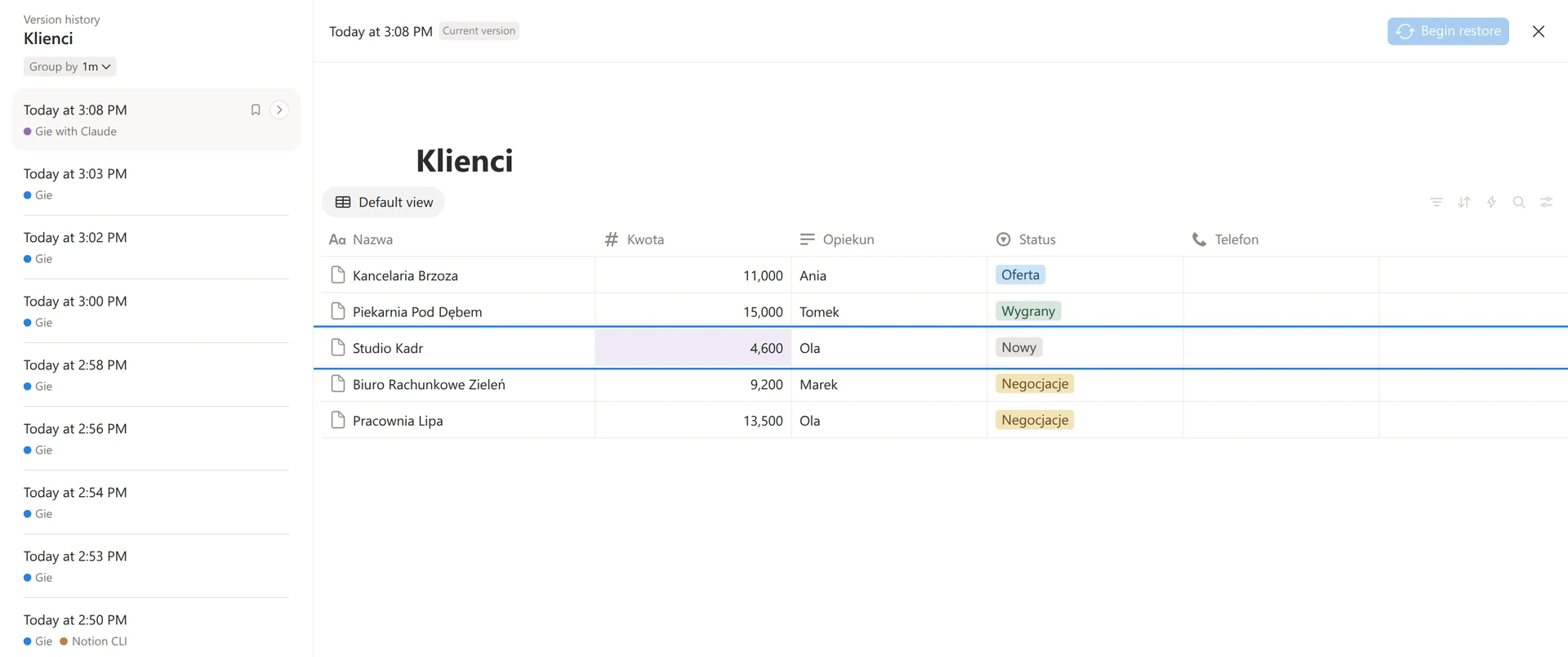This screenshot has height=657, width=1568.
Task: Click the page icon beside Pracownia Lipa
Action: tap(338, 420)
